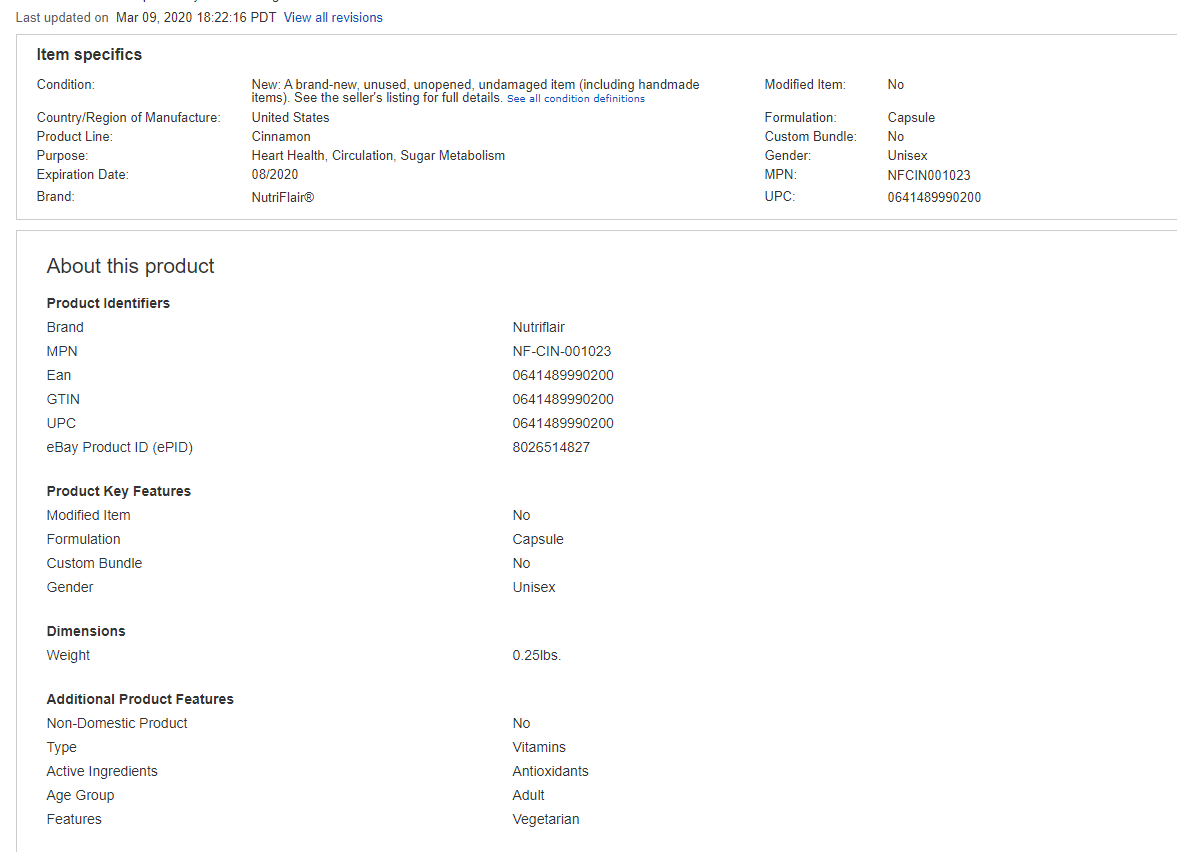
Task: Click the MPN value NFCIN001023
Action: [929, 176]
